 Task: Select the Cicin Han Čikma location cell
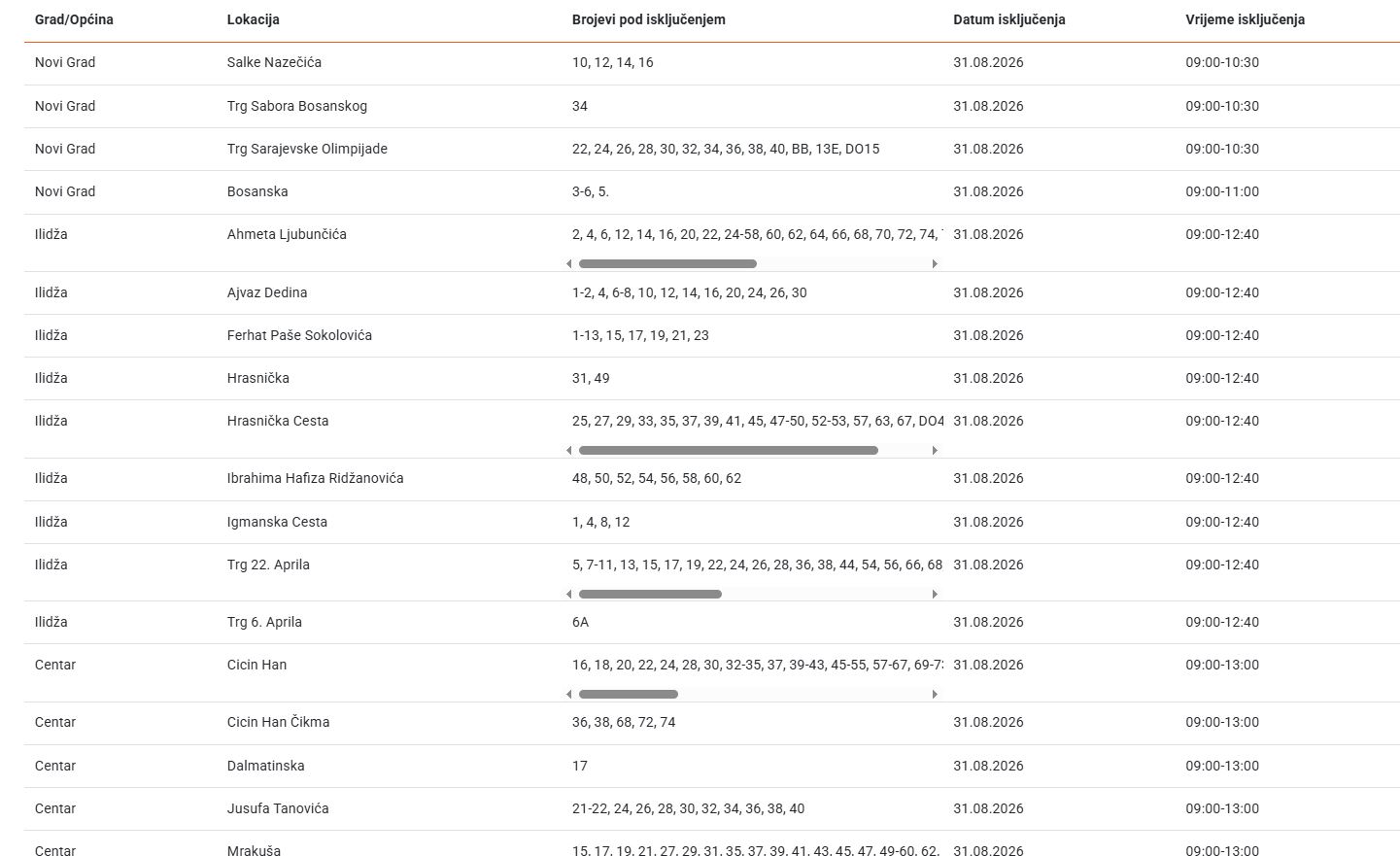[x=278, y=722]
